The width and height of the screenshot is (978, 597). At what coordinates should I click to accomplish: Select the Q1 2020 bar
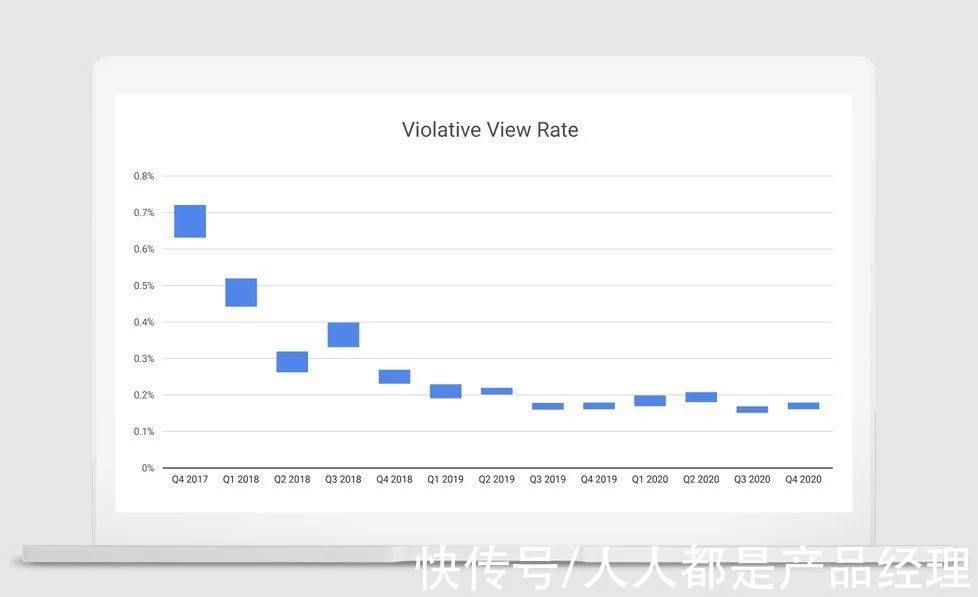[x=650, y=400]
